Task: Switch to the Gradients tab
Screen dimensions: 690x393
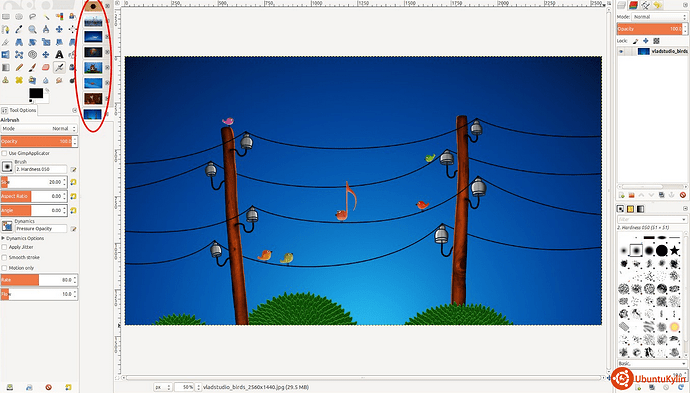Action: (x=640, y=209)
